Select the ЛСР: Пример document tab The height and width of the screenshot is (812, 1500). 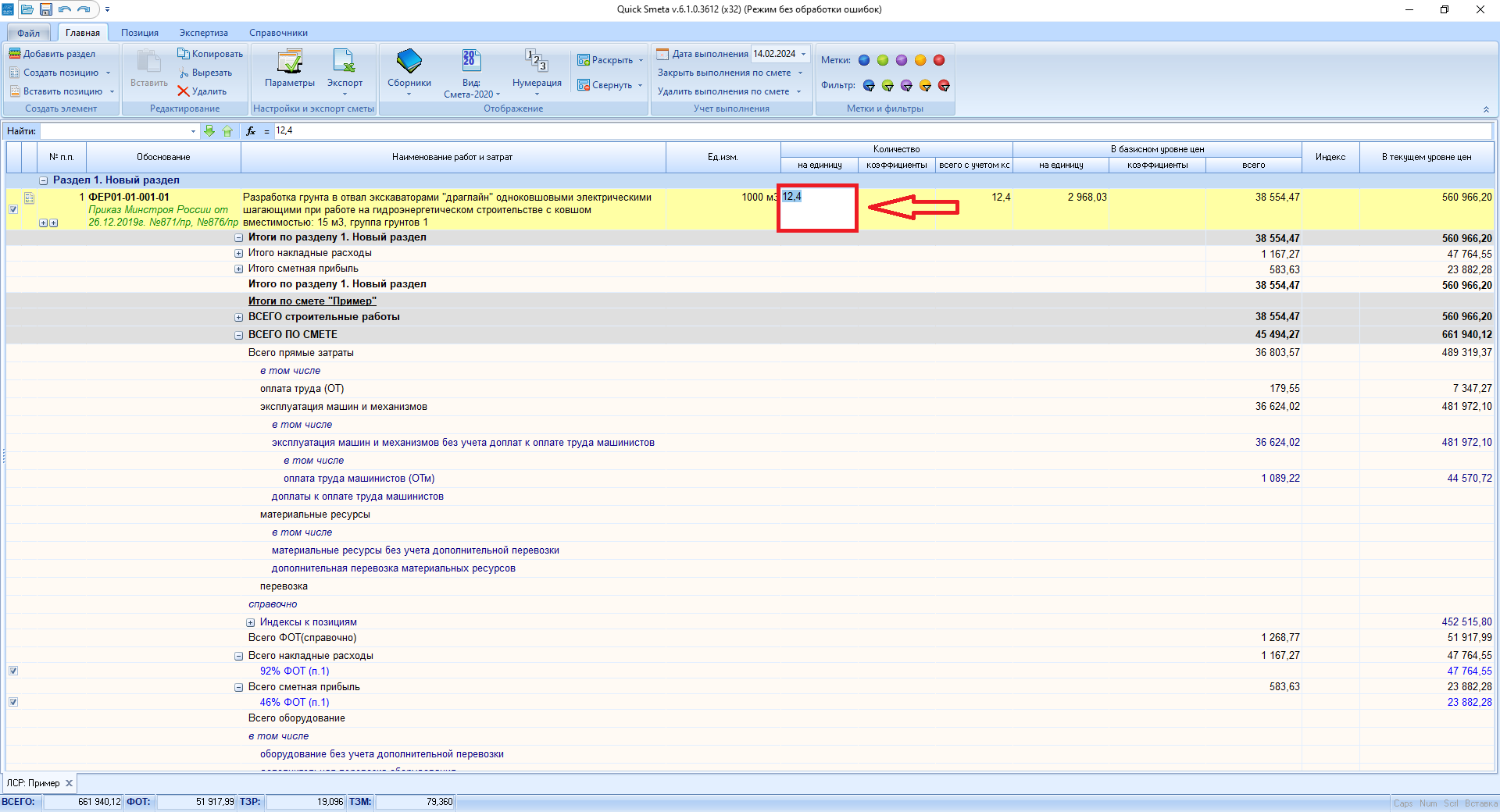[34, 783]
